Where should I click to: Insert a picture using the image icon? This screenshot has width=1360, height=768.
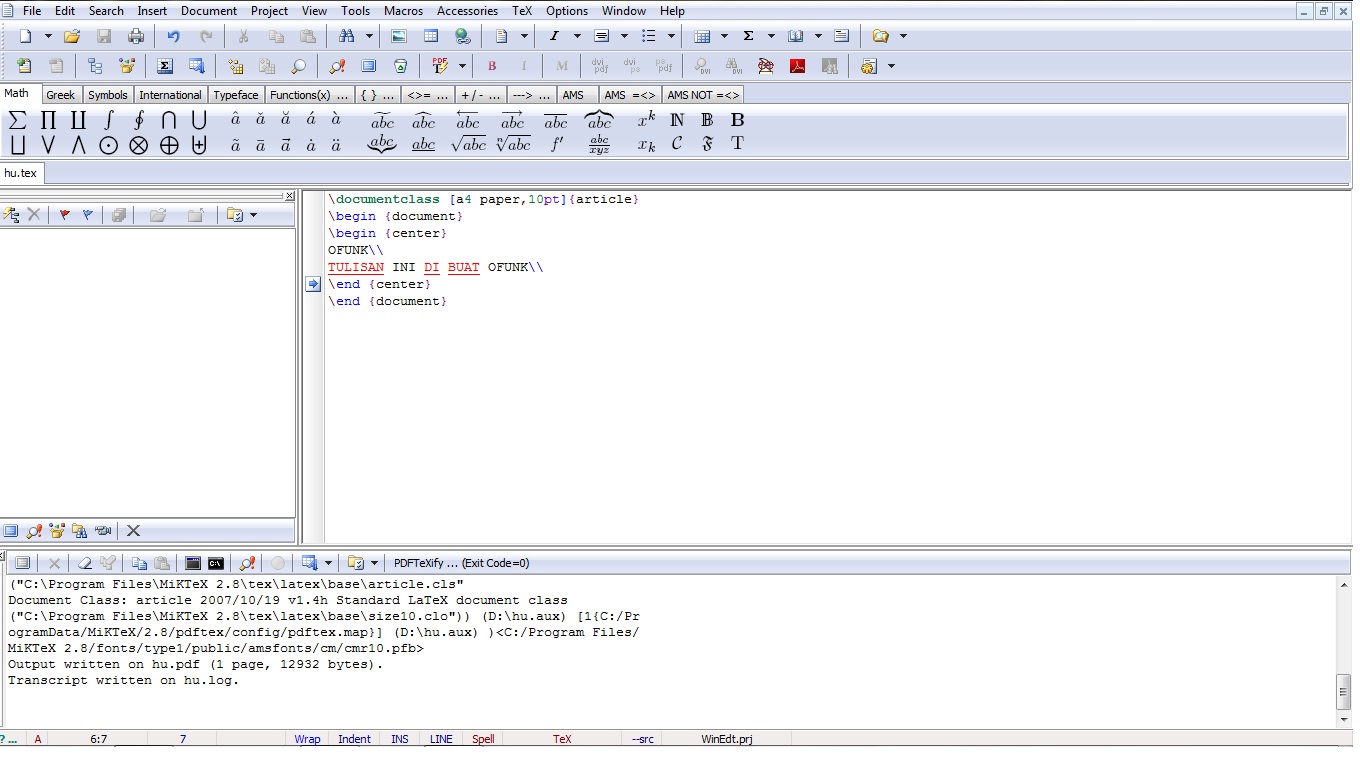(x=399, y=37)
